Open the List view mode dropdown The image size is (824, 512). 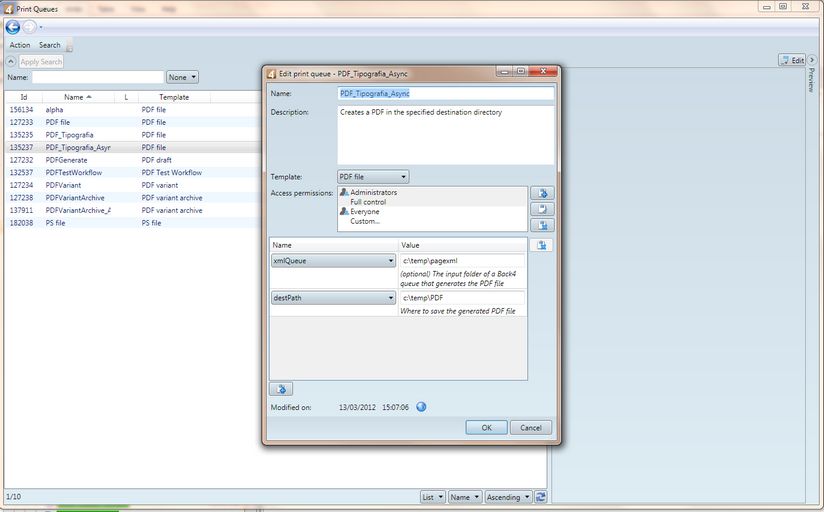pyautogui.click(x=433, y=497)
